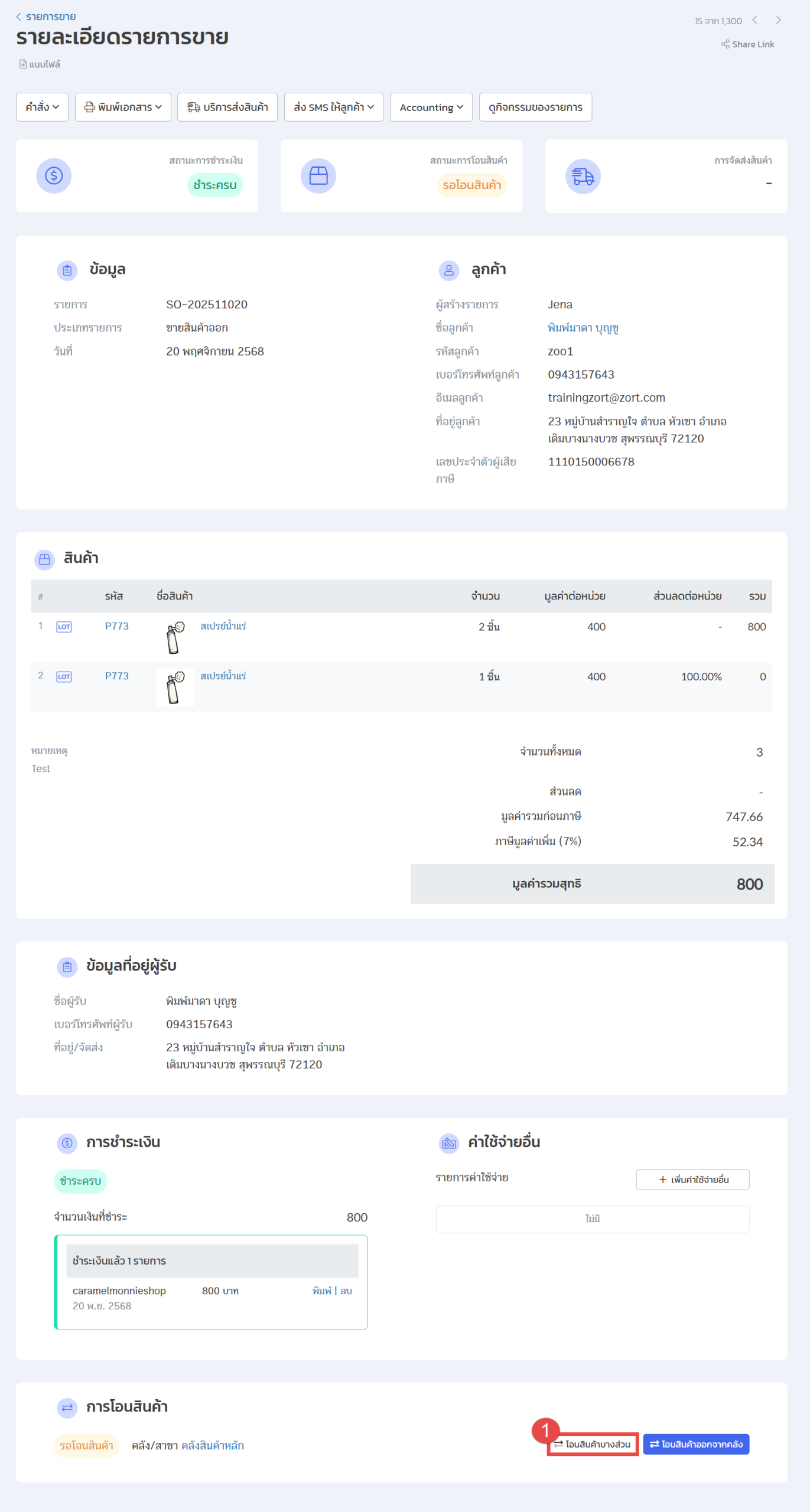Click the บริการส่งสินค้า button

click(x=227, y=107)
